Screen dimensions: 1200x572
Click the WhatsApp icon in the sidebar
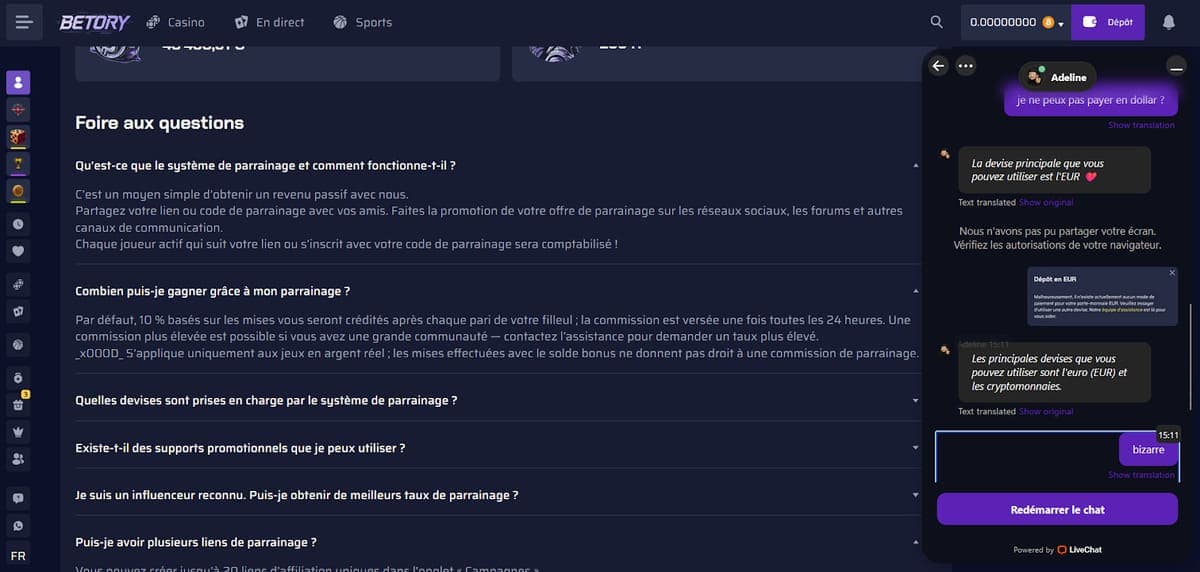tap(18, 525)
